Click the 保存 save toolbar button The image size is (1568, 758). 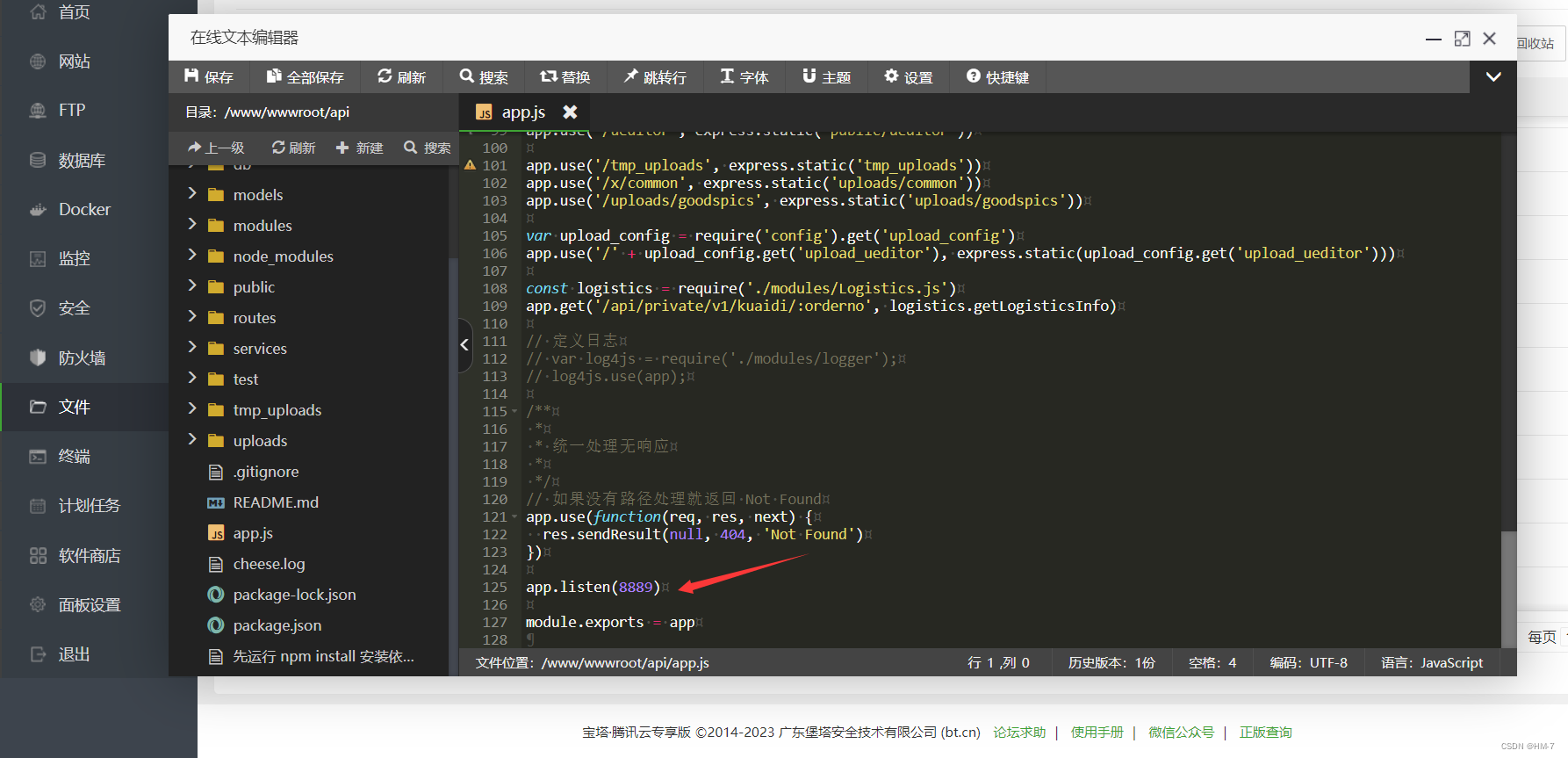click(x=209, y=77)
